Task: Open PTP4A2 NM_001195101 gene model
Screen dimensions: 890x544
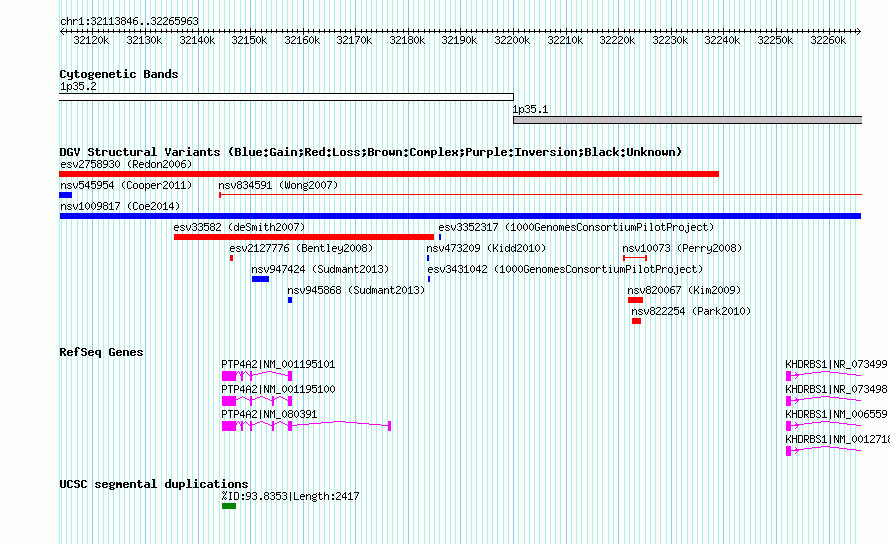Action: point(257,376)
